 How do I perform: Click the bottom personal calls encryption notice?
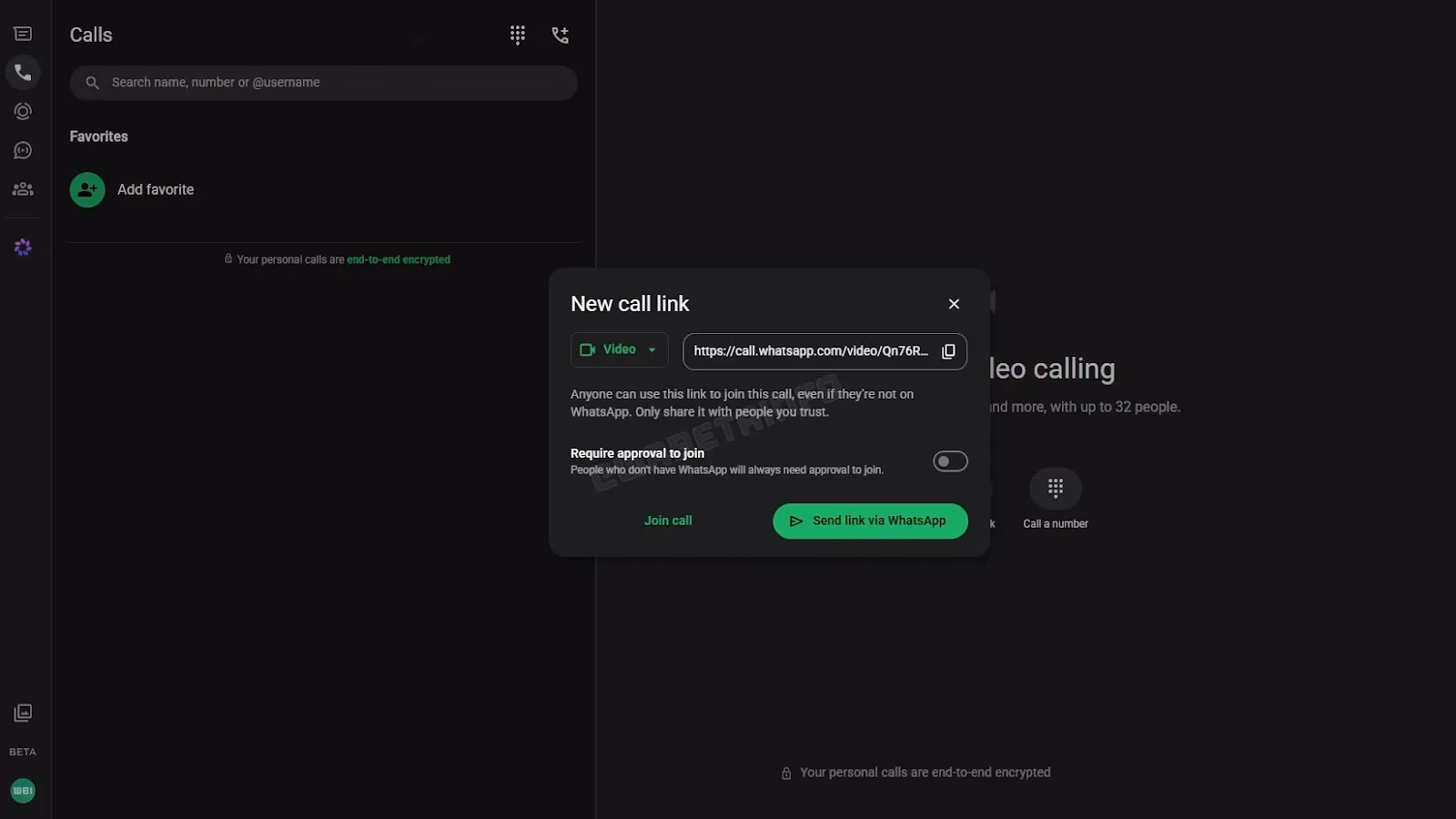[915, 773]
